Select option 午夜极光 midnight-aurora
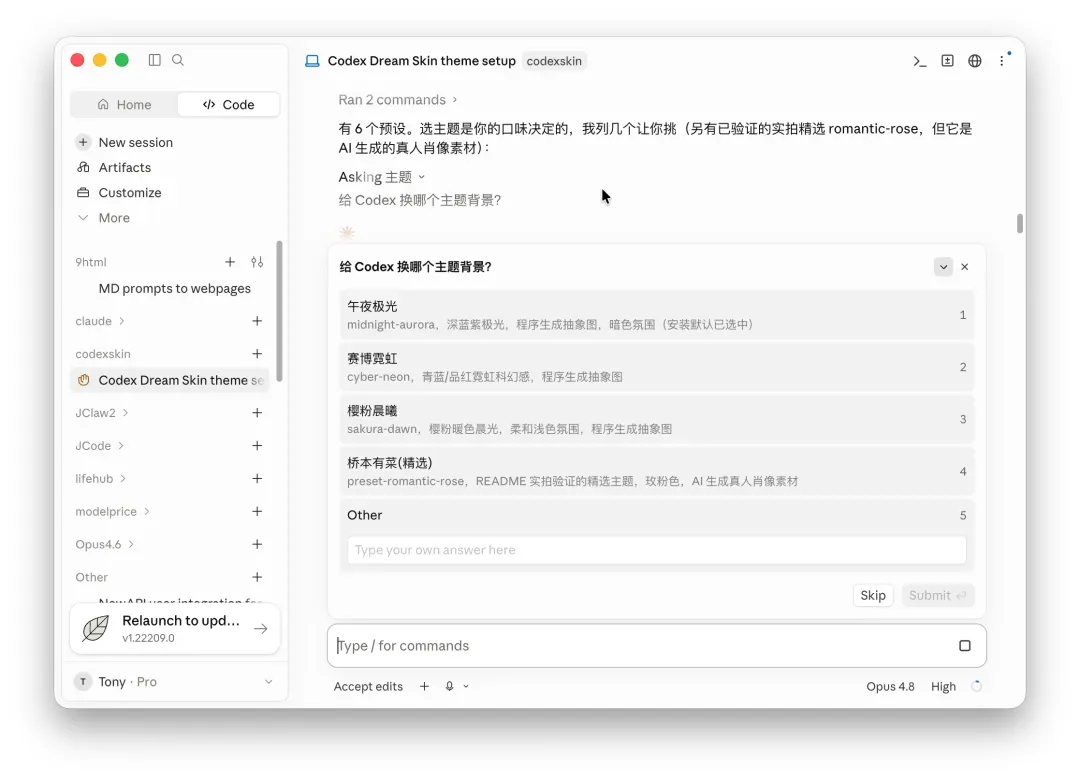This screenshot has height=780, width=1080. (656, 315)
